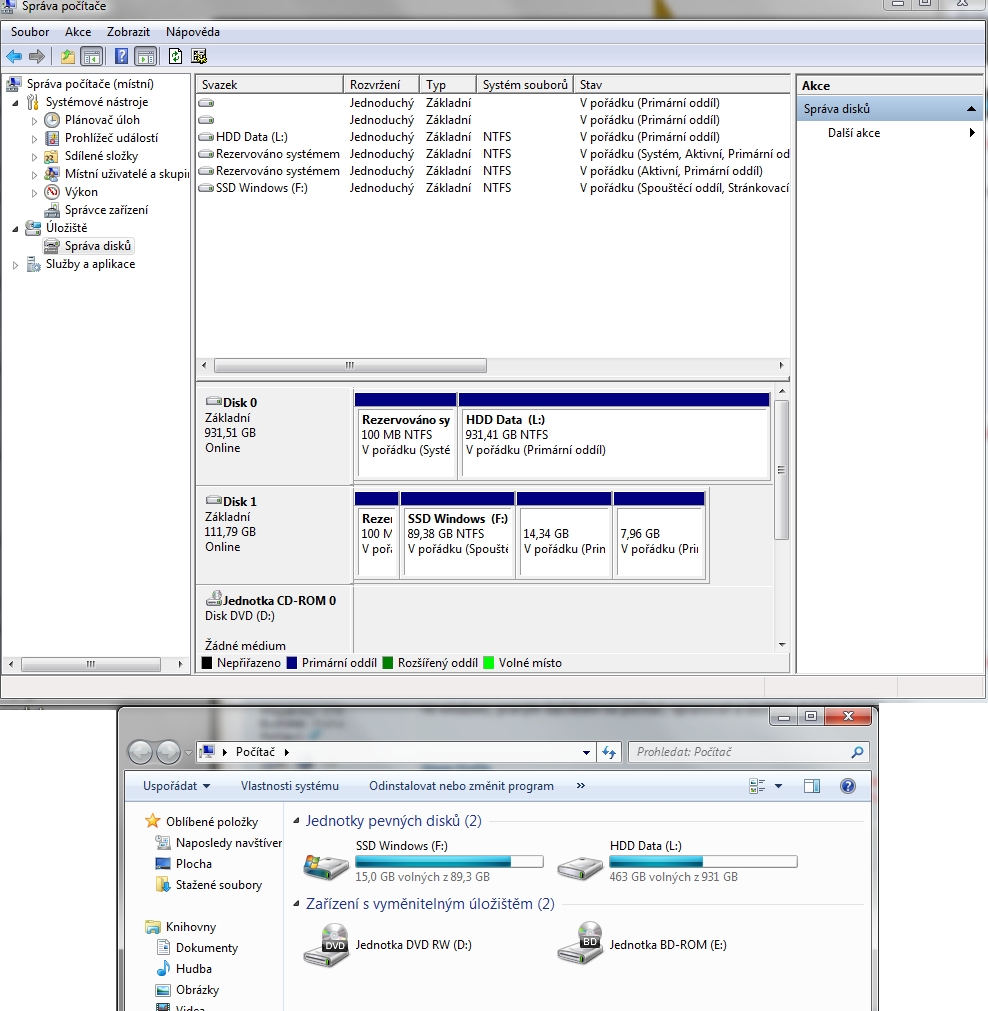
Task: Click Odinstalovat nebo změnit program
Action: pos(461,786)
